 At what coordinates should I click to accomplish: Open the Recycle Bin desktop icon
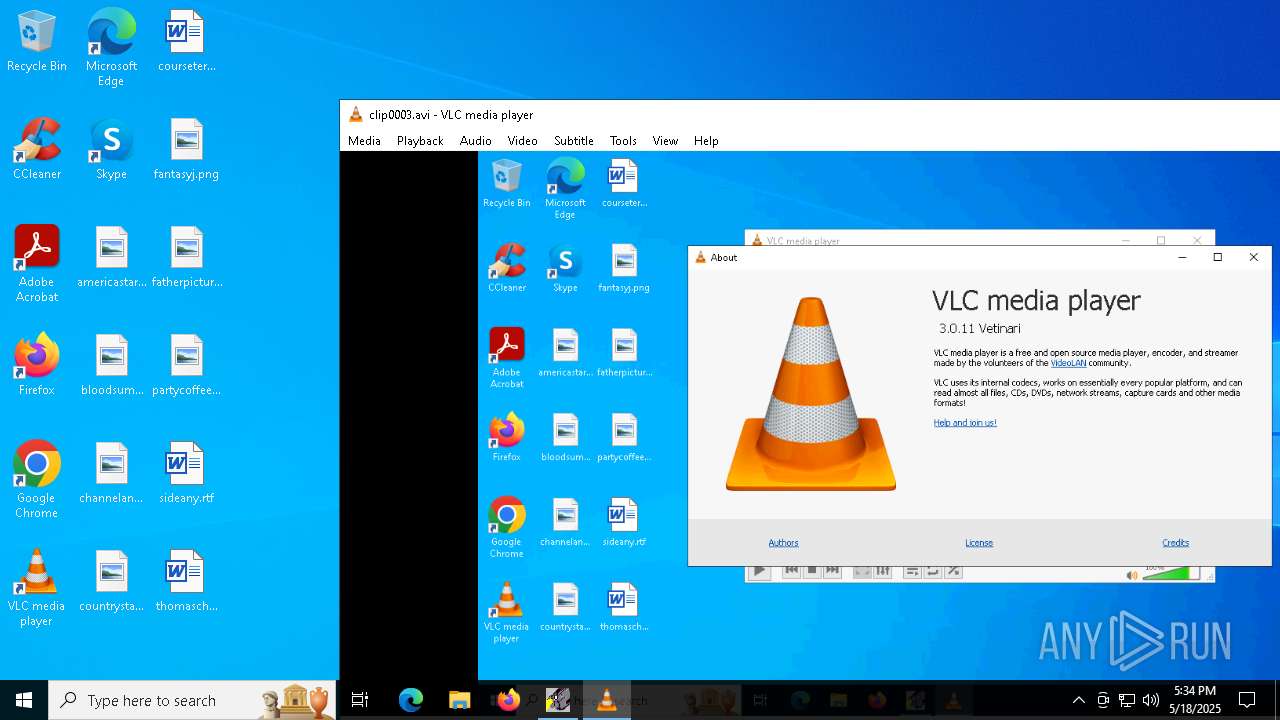click(37, 42)
